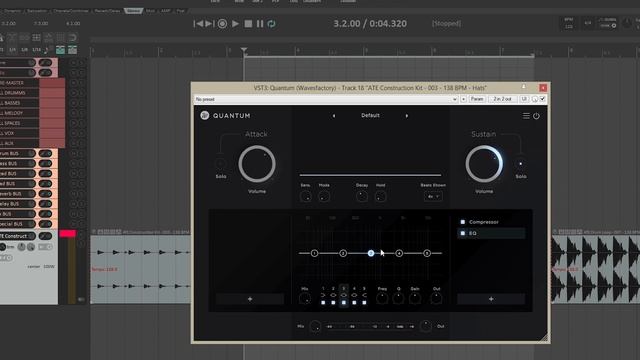
Task: Select band 4 bell shape icon
Action: coord(354,295)
